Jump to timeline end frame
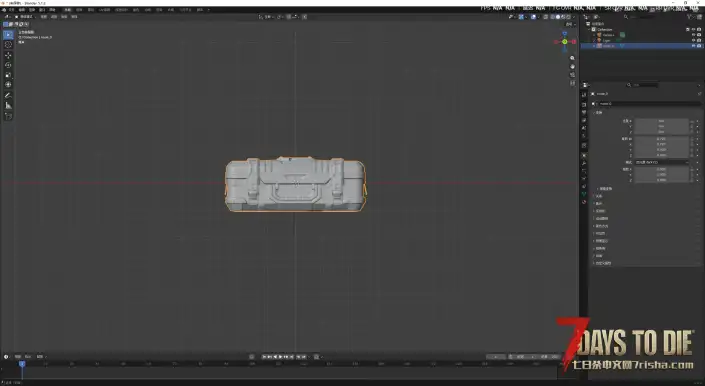The image size is (705, 386). 291,356
